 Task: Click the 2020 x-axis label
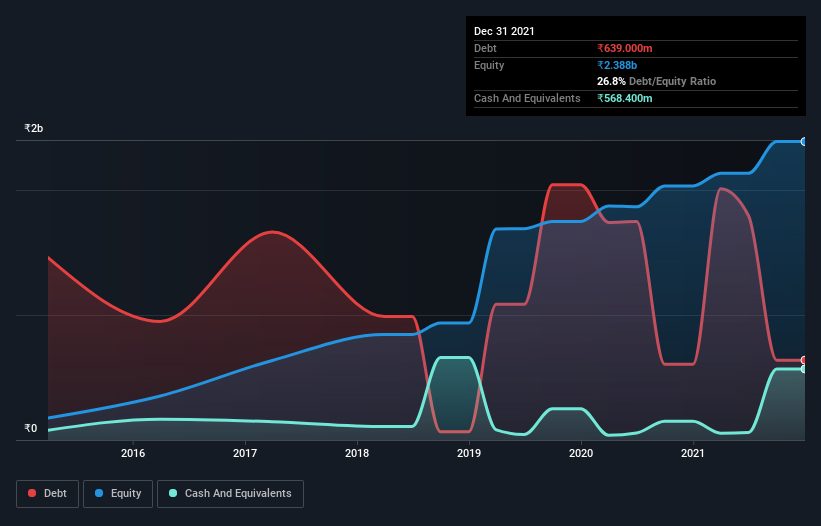point(581,453)
